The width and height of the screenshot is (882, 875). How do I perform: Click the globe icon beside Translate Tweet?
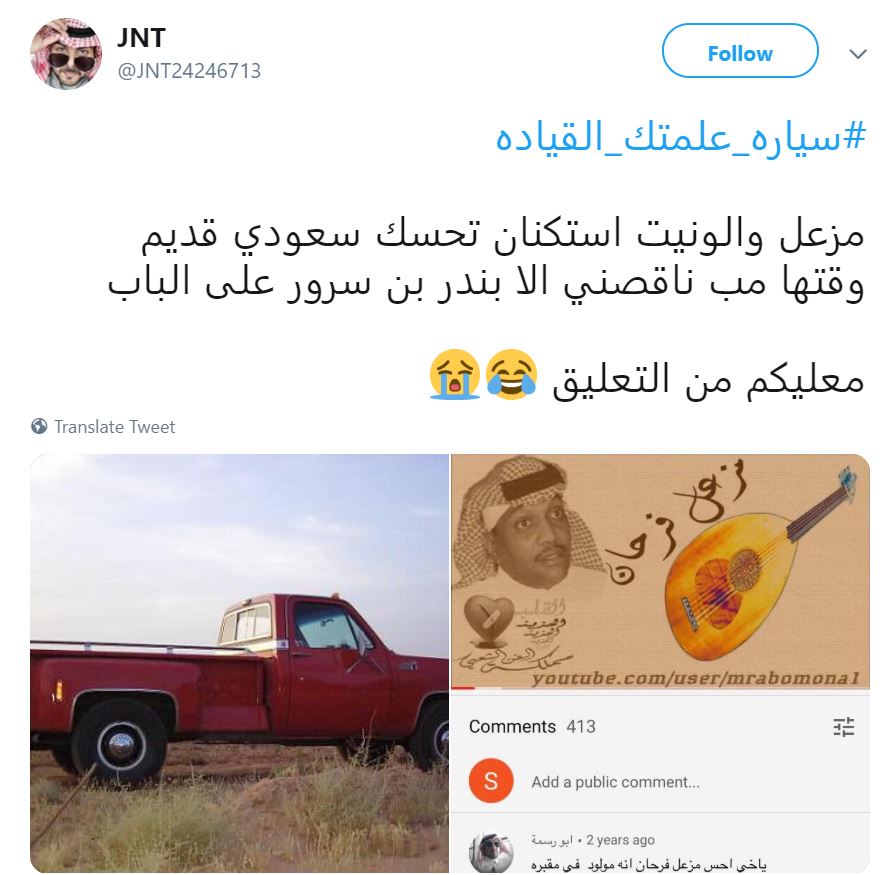point(39,426)
